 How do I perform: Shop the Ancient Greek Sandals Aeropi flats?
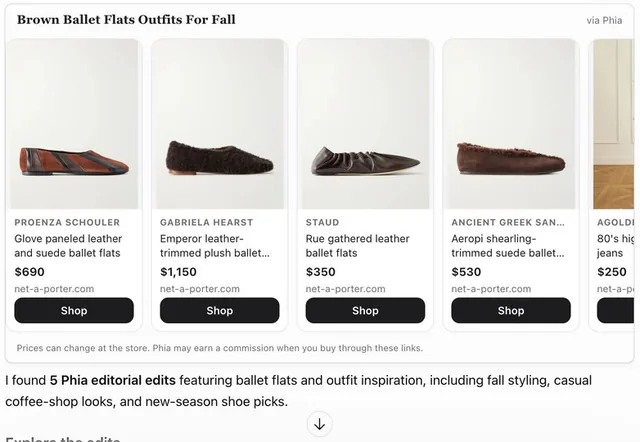pyautogui.click(x=511, y=311)
